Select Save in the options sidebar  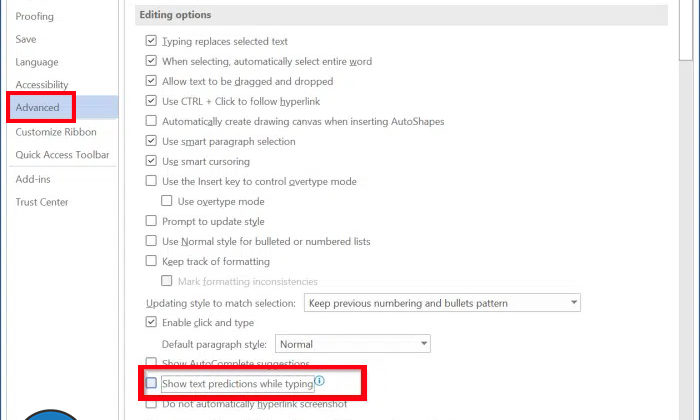(26, 39)
